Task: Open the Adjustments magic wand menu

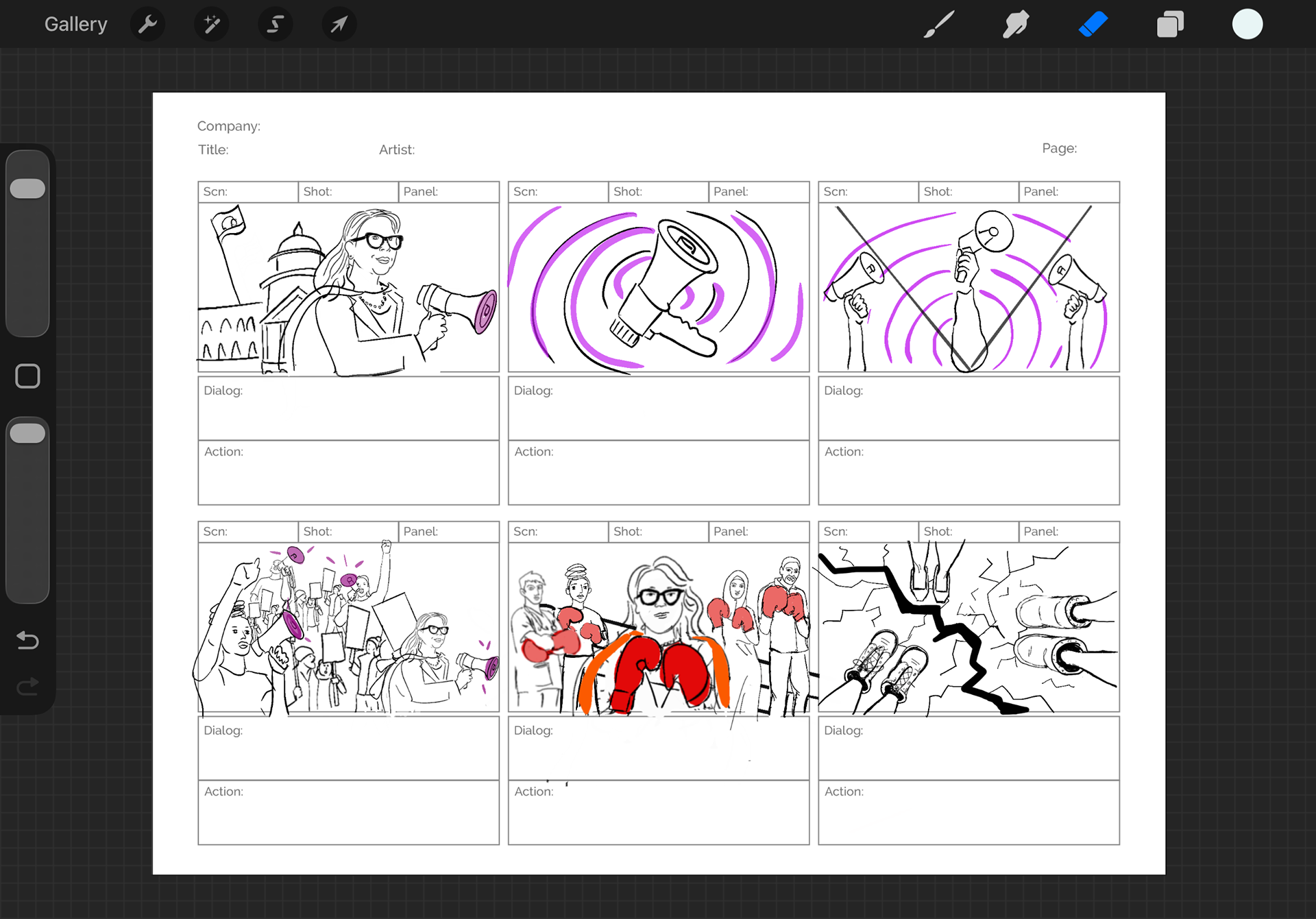Action: 211,25
